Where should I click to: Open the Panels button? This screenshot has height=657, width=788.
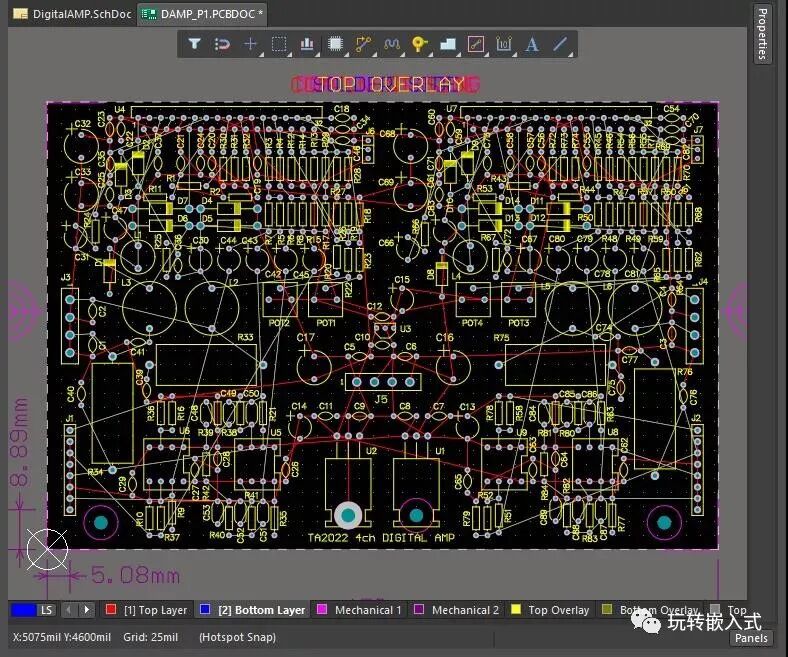[751, 638]
